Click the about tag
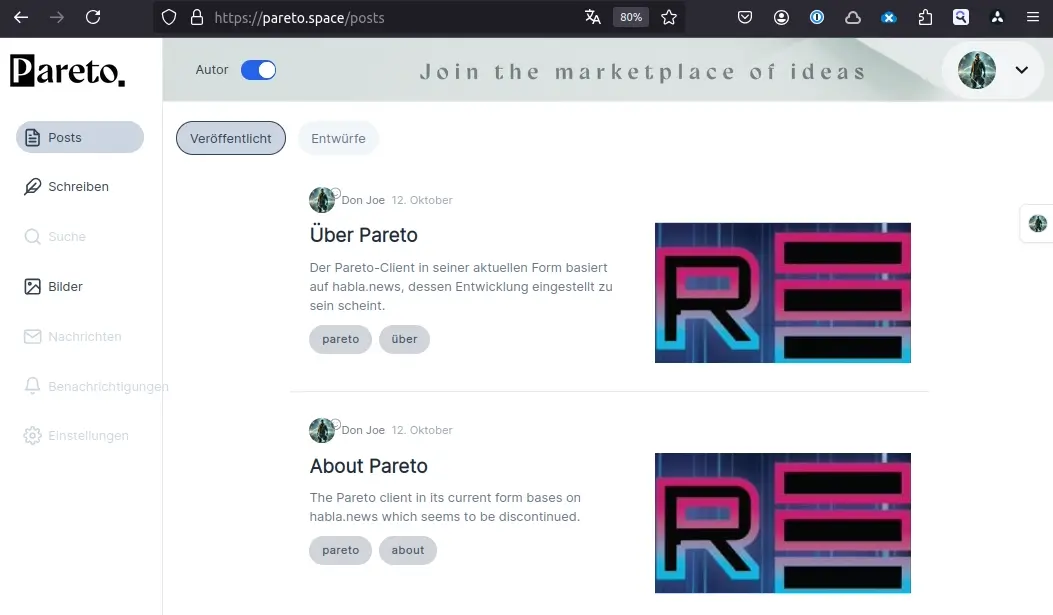 coord(408,550)
